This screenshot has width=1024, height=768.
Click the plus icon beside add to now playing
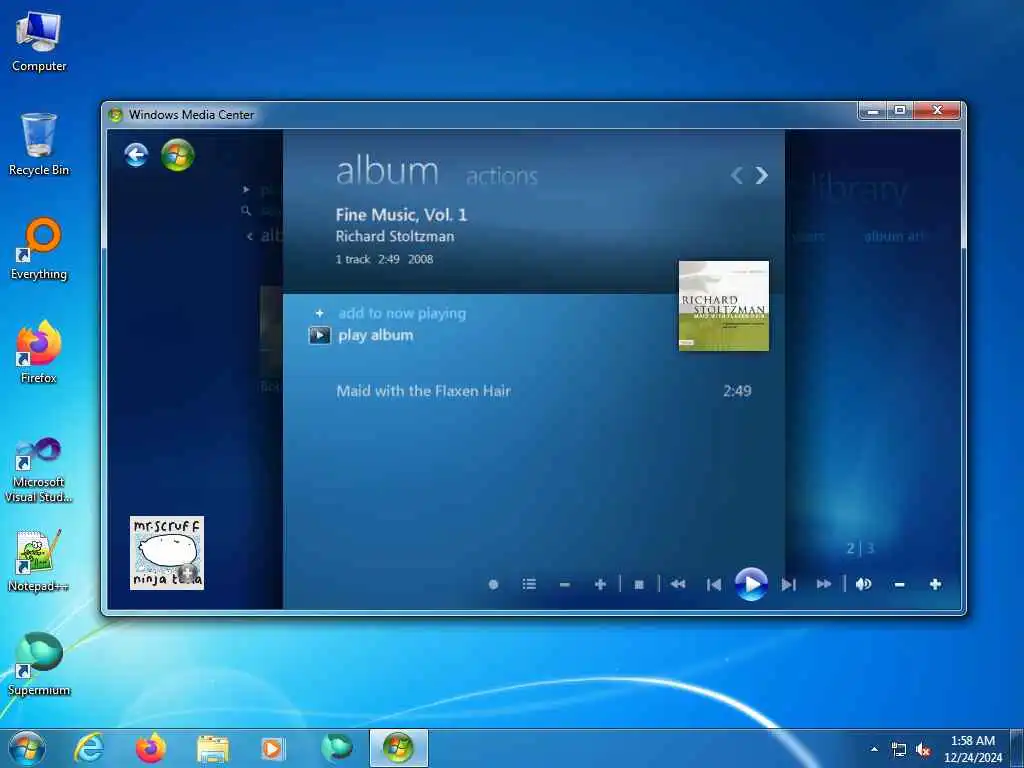pyautogui.click(x=319, y=313)
